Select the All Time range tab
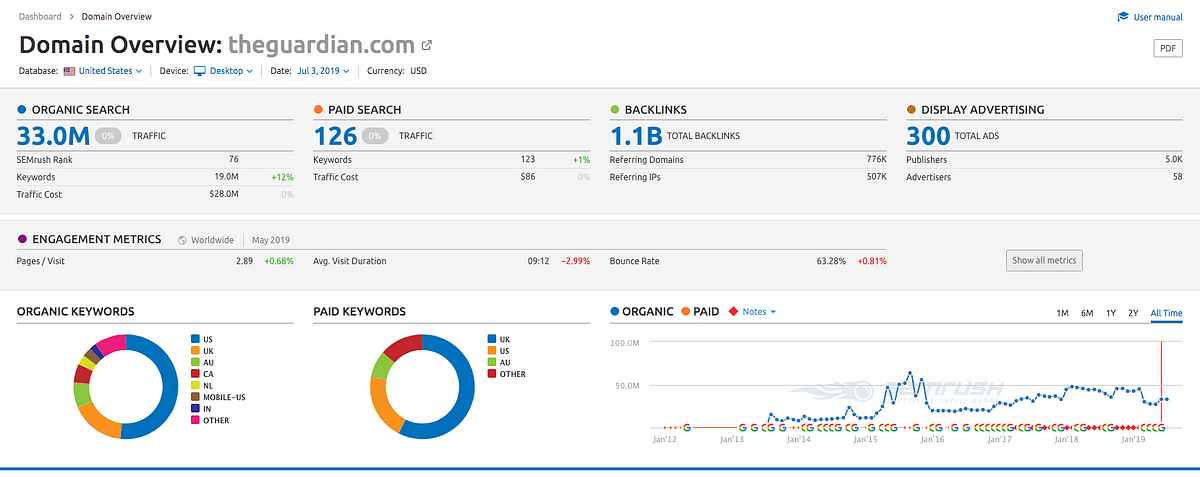Screen dimensions: 1200x477 (x=1166, y=313)
